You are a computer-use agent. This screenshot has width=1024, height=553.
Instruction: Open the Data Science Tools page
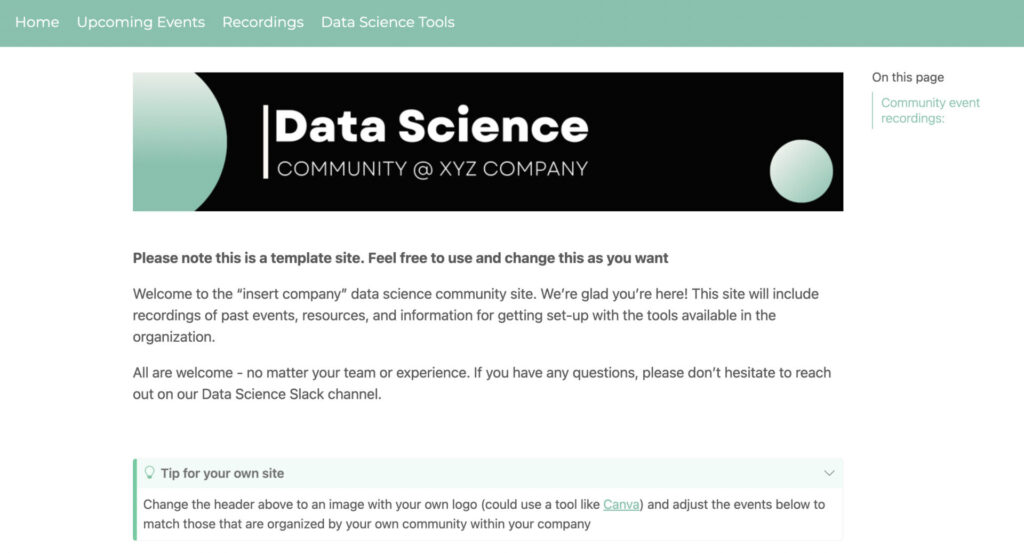[x=388, y=22]
